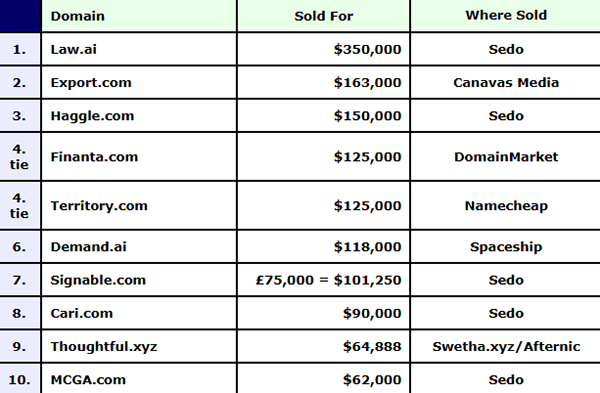Select the Canavas Media seller cell
The height and width of the screenshot is (393, 600).
click(x=505, y=83)
